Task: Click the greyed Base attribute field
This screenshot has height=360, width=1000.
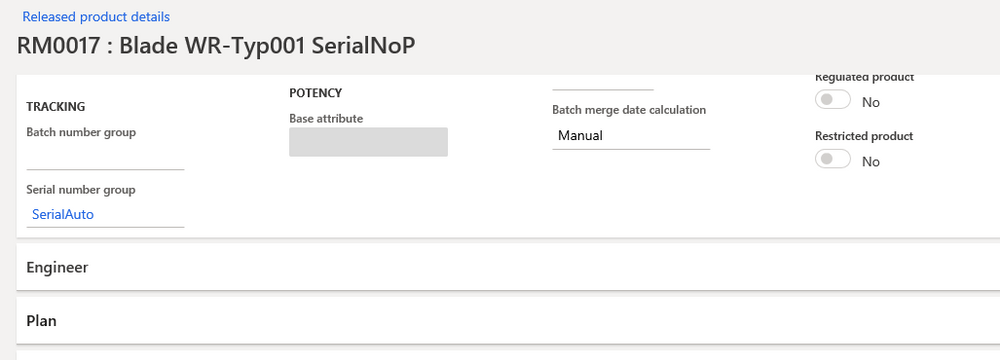Action: (x=369, y=142)
